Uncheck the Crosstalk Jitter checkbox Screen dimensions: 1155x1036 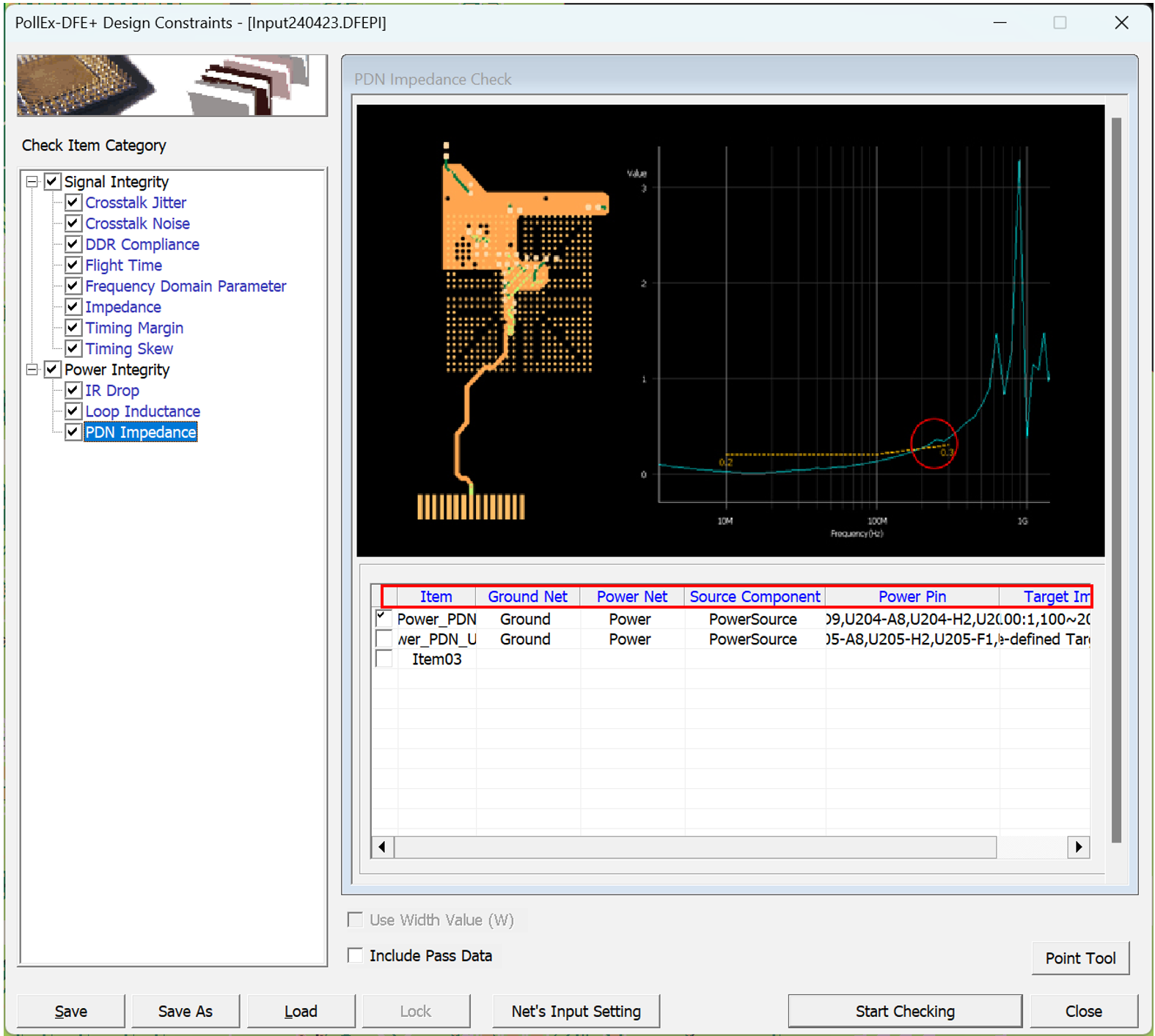pos(73,202)
